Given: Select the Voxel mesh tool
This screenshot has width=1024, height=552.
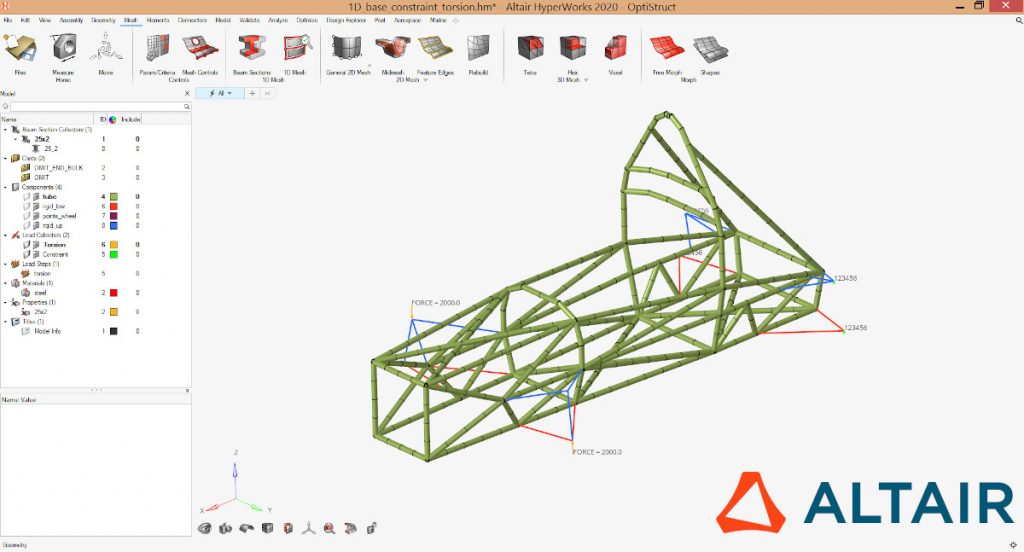Looking at the screenshot, I should click(x=615, y=51).
